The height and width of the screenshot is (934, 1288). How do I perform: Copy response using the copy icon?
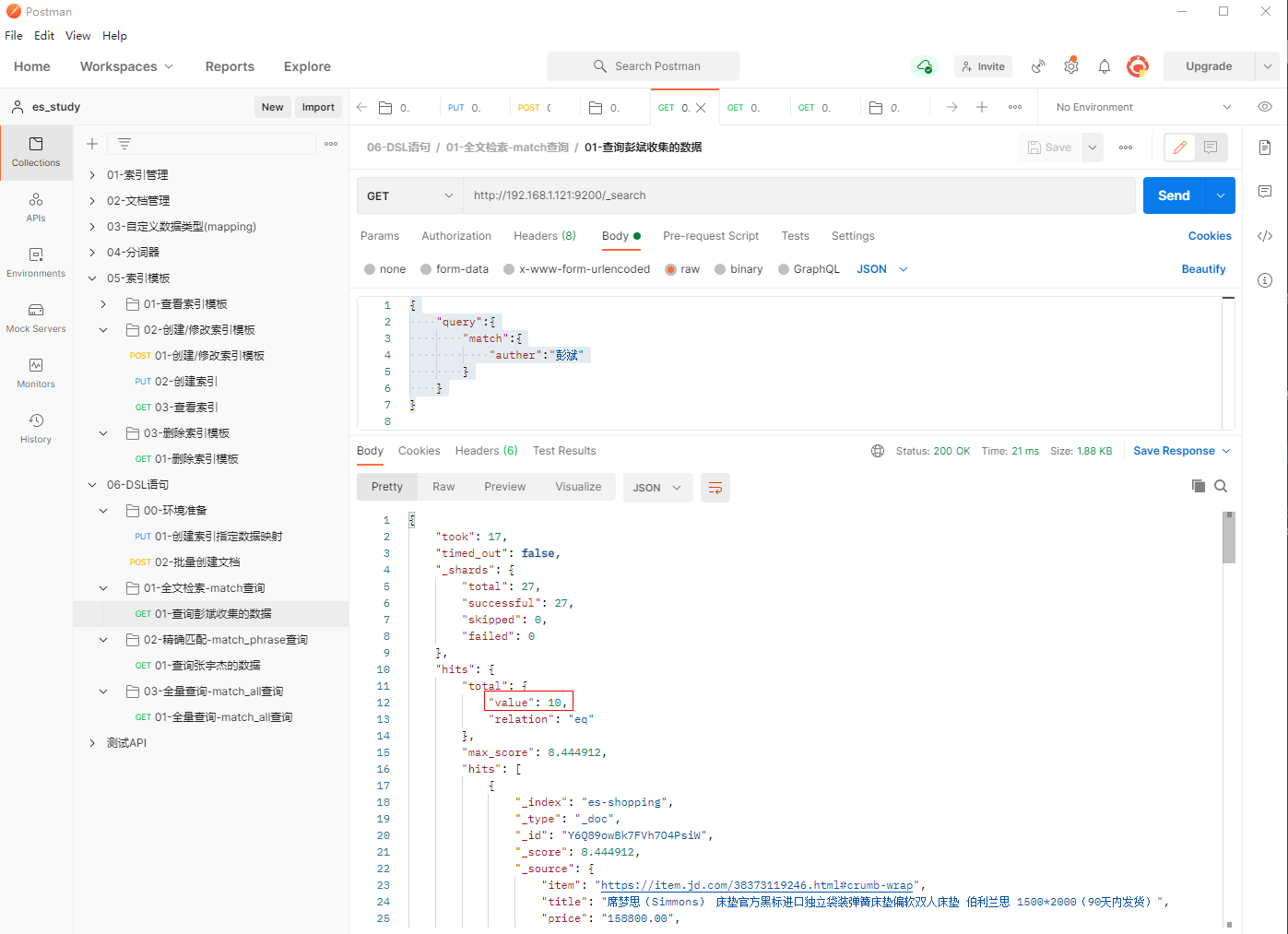[1198, 486]
